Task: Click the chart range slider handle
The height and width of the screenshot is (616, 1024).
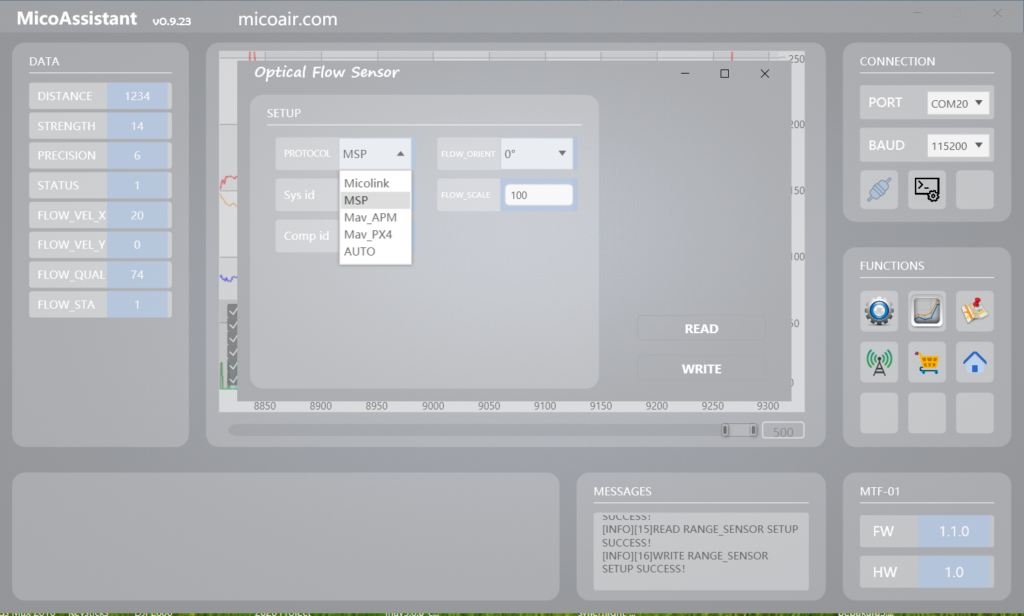Action: click(x=740, y=430)
